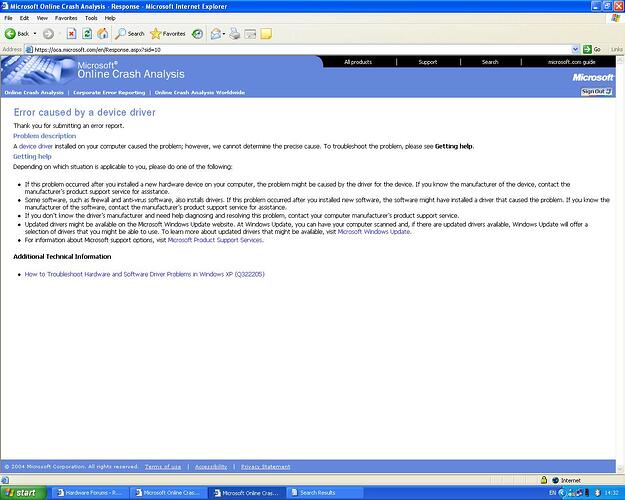Open the File menu

click(x=8, y=18)
